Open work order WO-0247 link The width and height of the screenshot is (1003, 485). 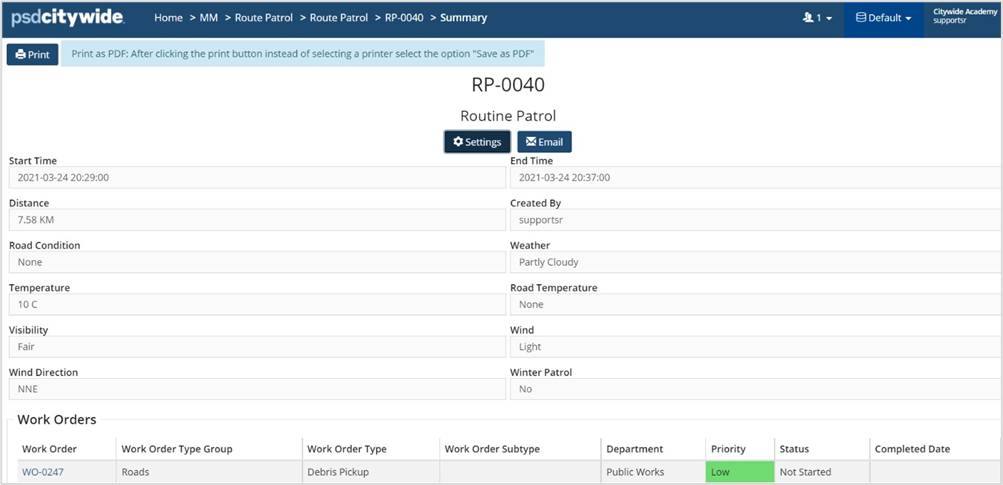click(x=43, y=472)
